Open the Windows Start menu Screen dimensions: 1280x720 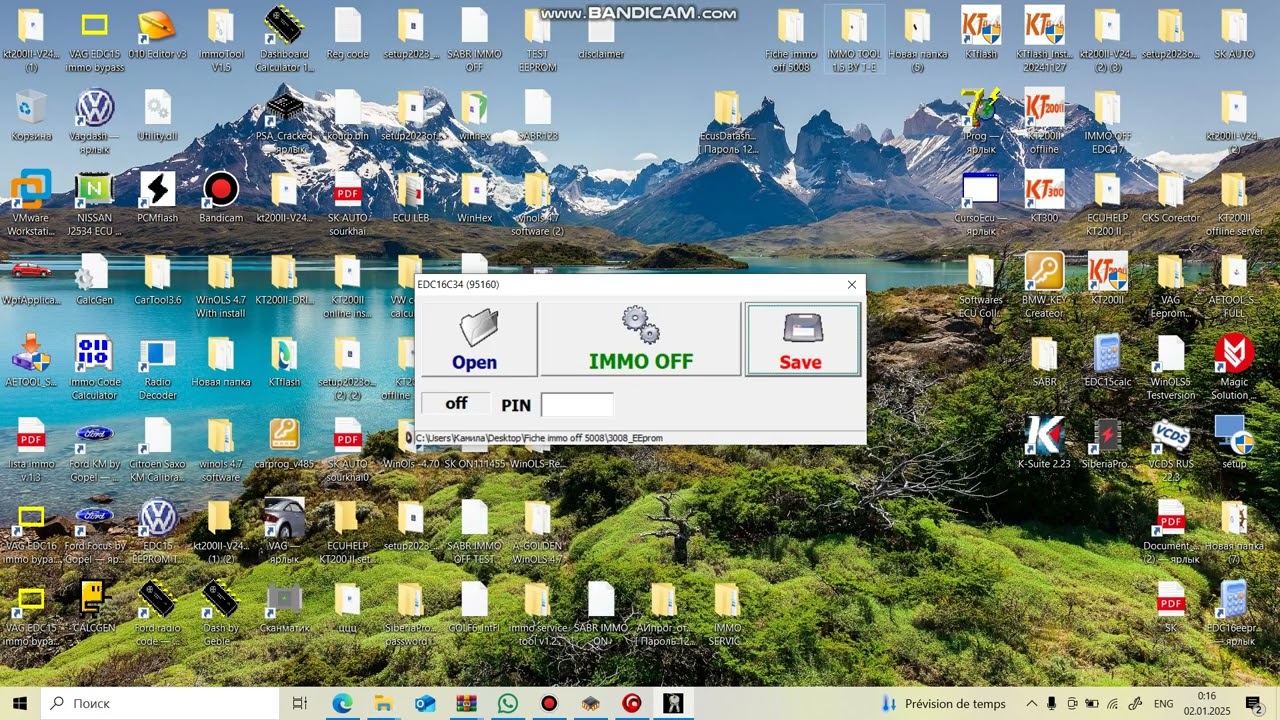click(x=20, y=703)
